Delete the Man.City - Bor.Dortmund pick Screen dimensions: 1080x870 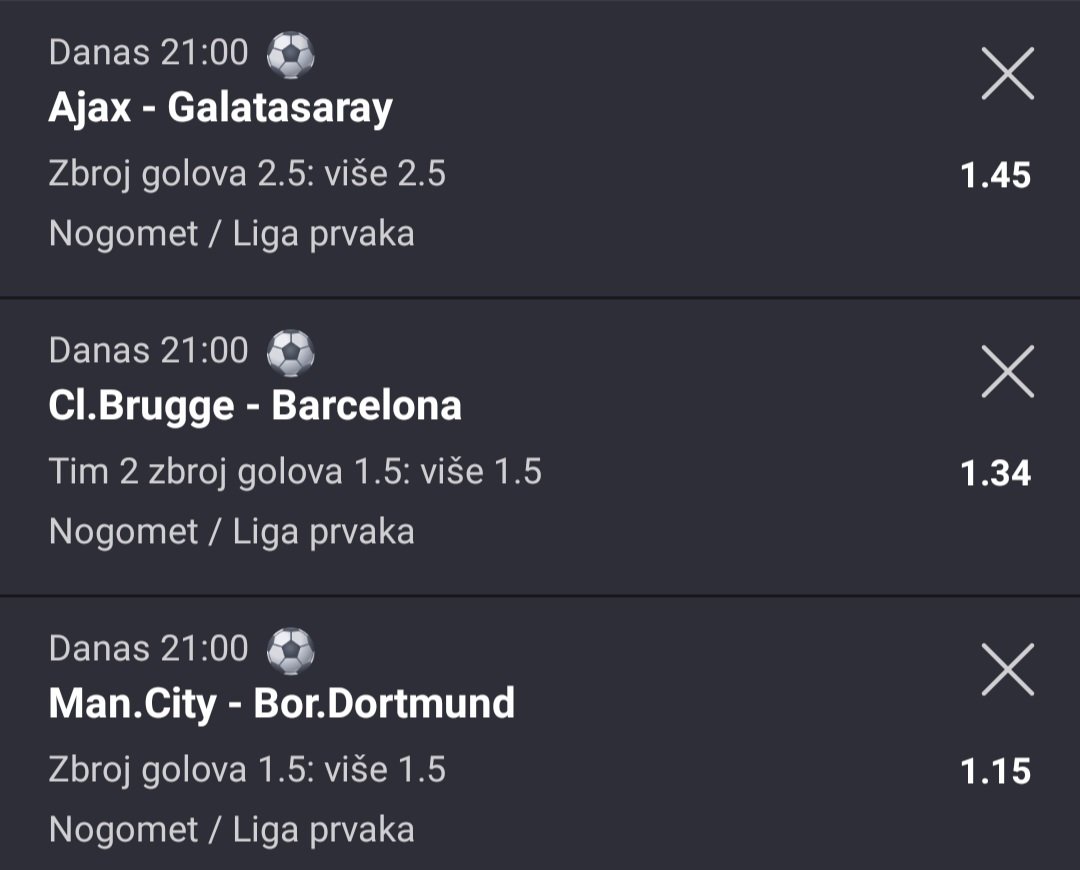pyautogui.click(x=1007, y=670)
